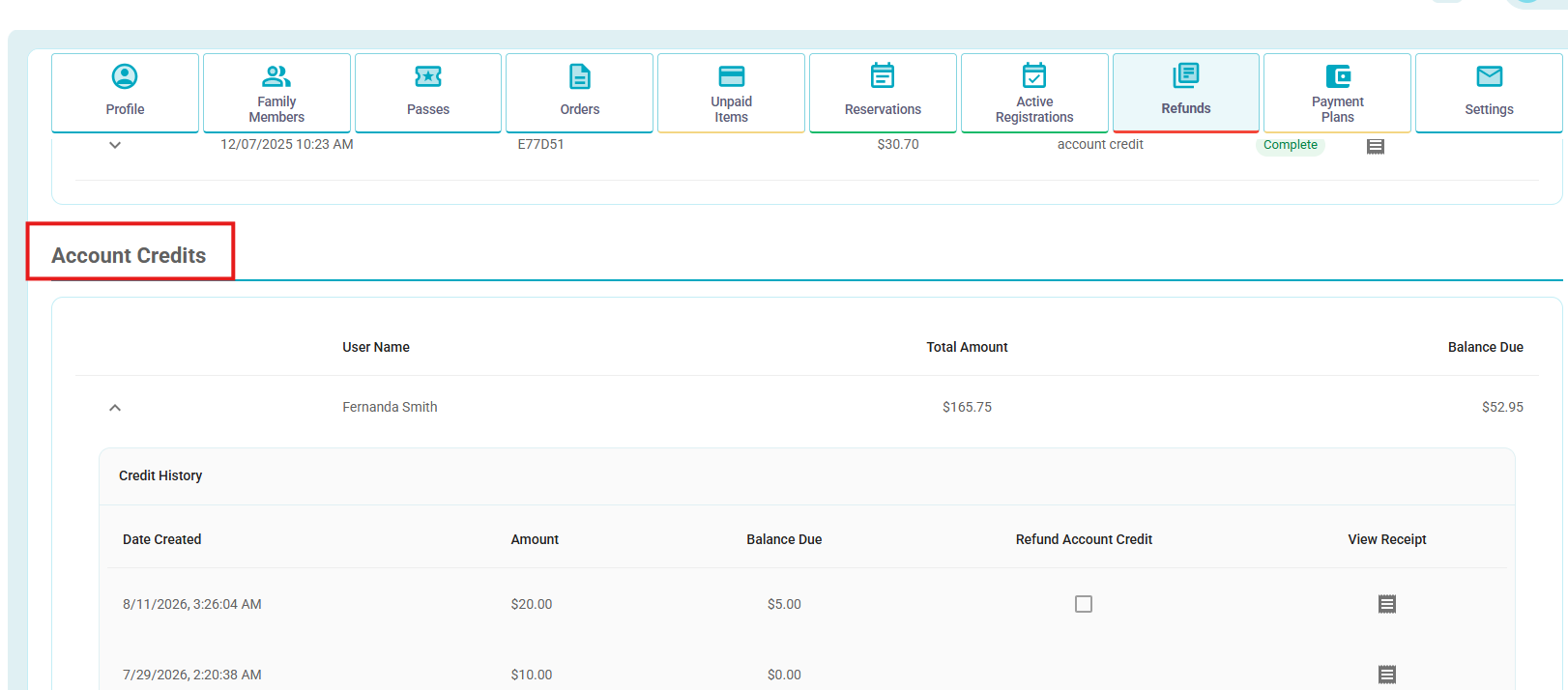Click the $165.75 total amount
Viewport: 1568px width, 690px height.
(x=967, y=407)
